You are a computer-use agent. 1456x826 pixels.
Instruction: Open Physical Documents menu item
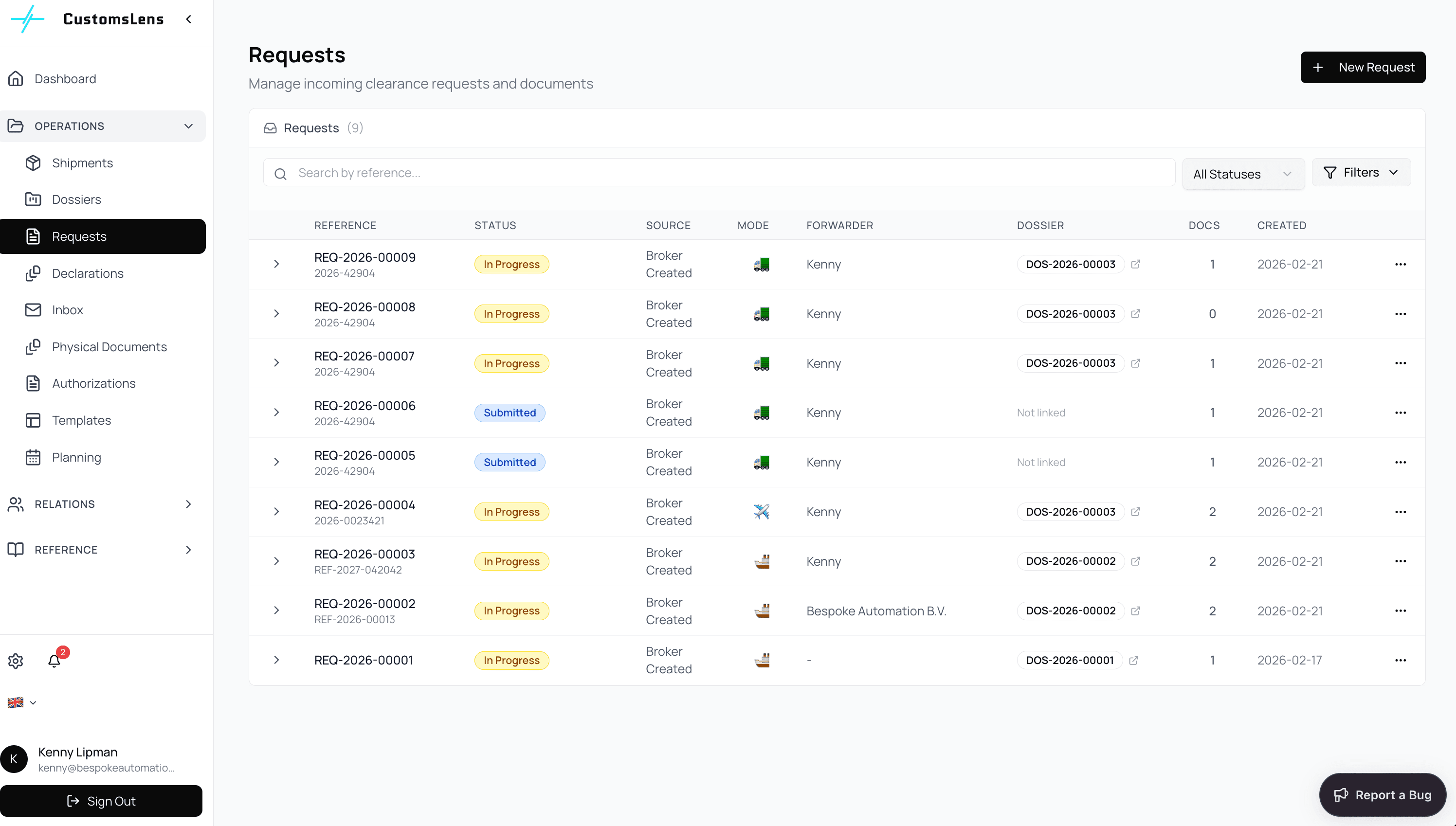coord(109,347)
